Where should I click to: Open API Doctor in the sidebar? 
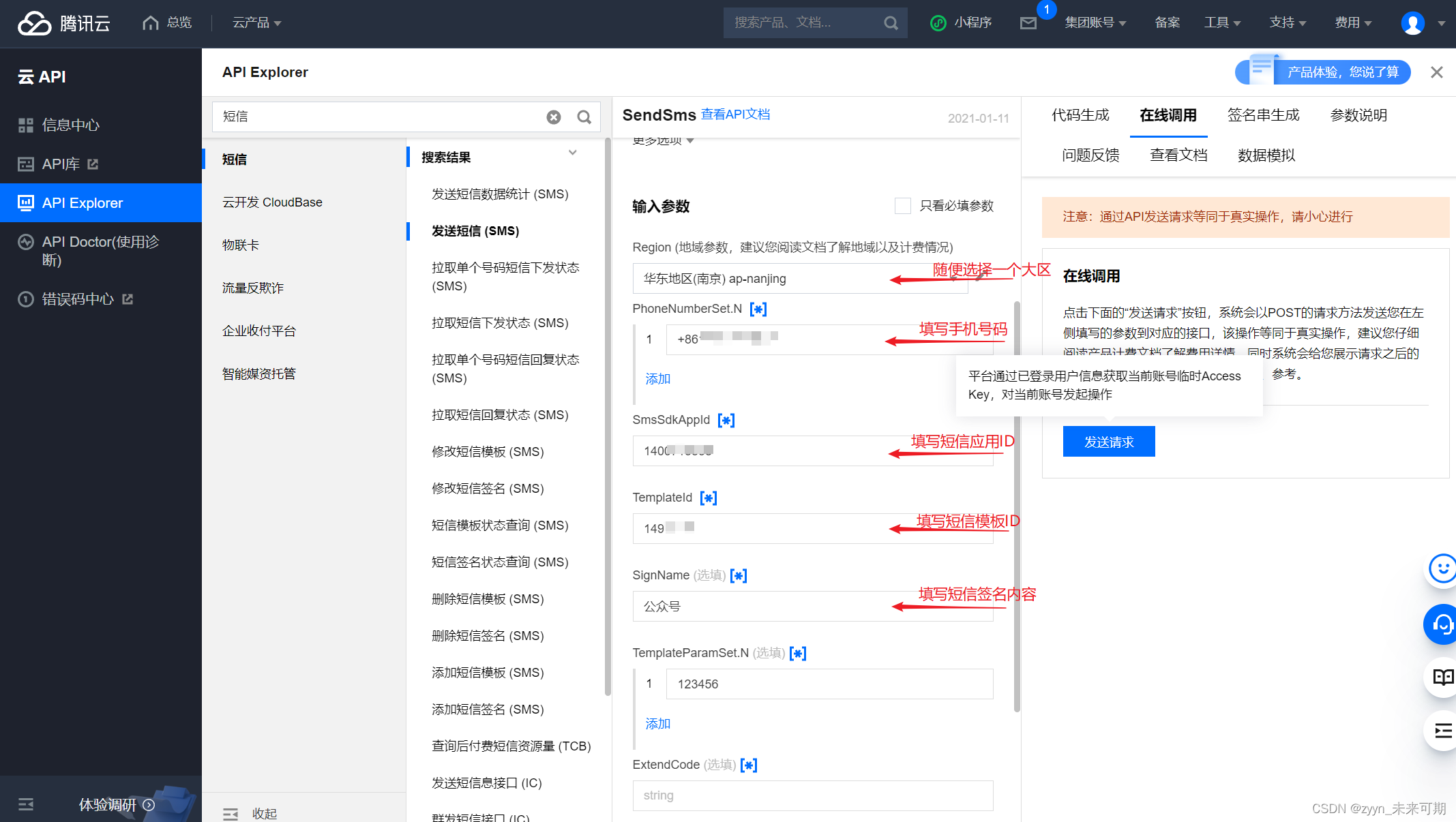101,251
